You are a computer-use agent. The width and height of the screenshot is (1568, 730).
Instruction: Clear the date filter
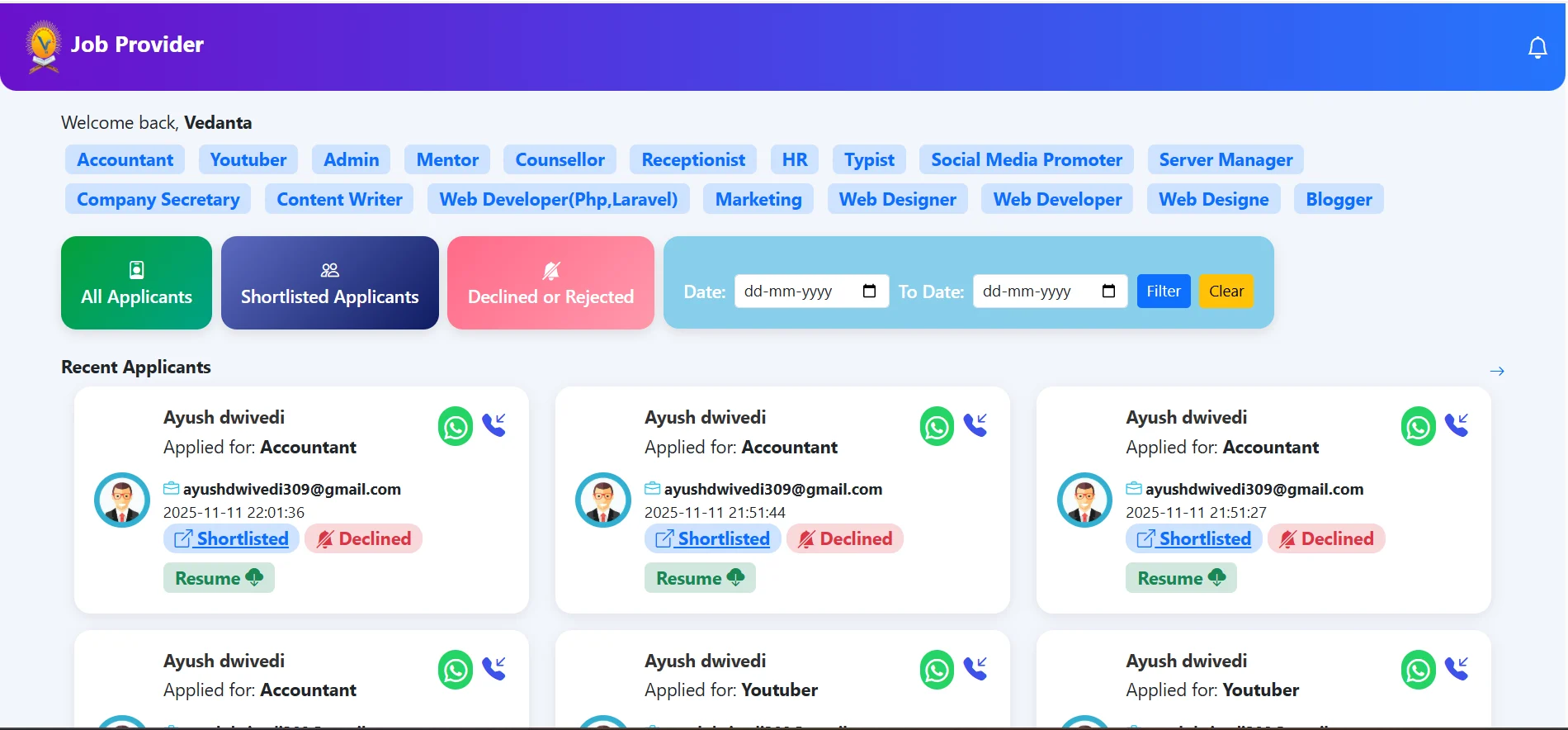1226,291
